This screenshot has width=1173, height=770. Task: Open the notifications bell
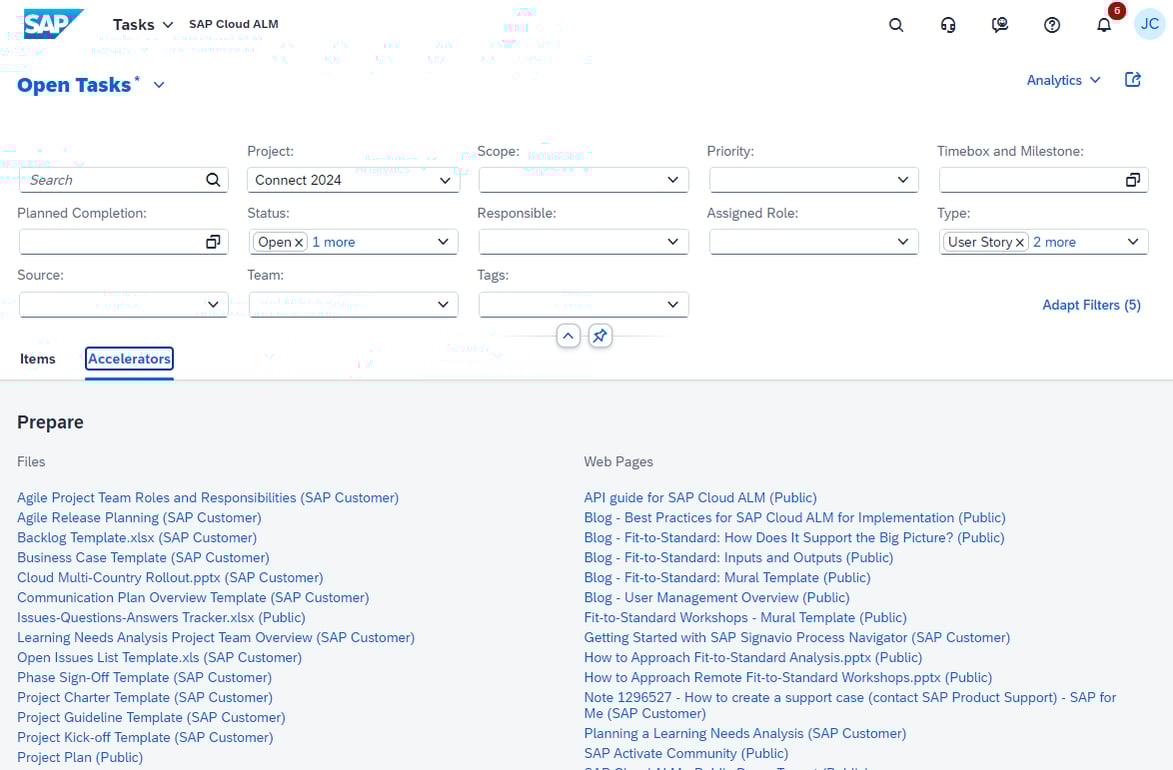click(1103, 25)
